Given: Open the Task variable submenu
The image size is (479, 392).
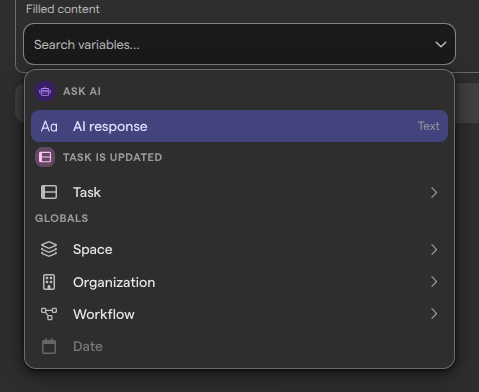Looking at the screenshot, I should click(x=239, y=192).
